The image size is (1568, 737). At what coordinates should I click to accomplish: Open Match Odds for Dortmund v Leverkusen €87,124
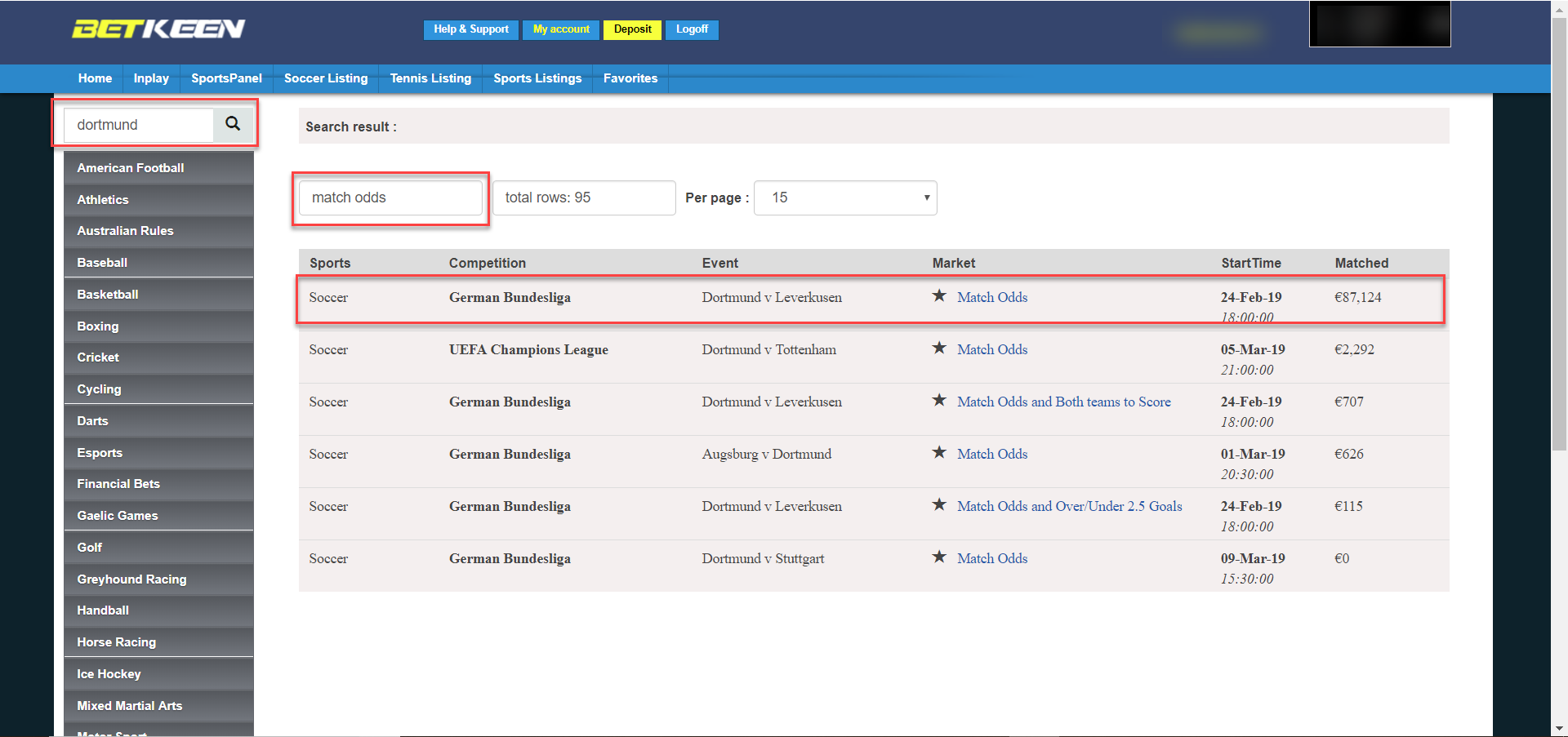[x=992, y=297]
